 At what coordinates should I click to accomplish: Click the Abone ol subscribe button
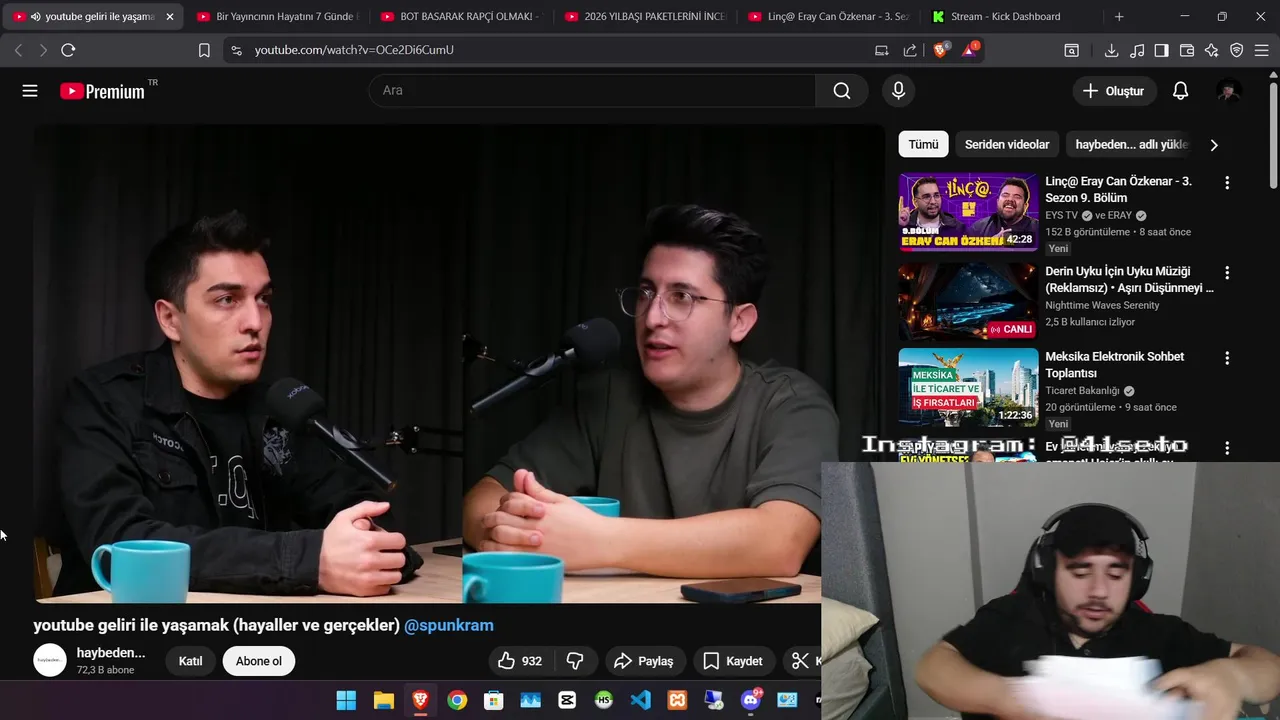pos(259,661)
